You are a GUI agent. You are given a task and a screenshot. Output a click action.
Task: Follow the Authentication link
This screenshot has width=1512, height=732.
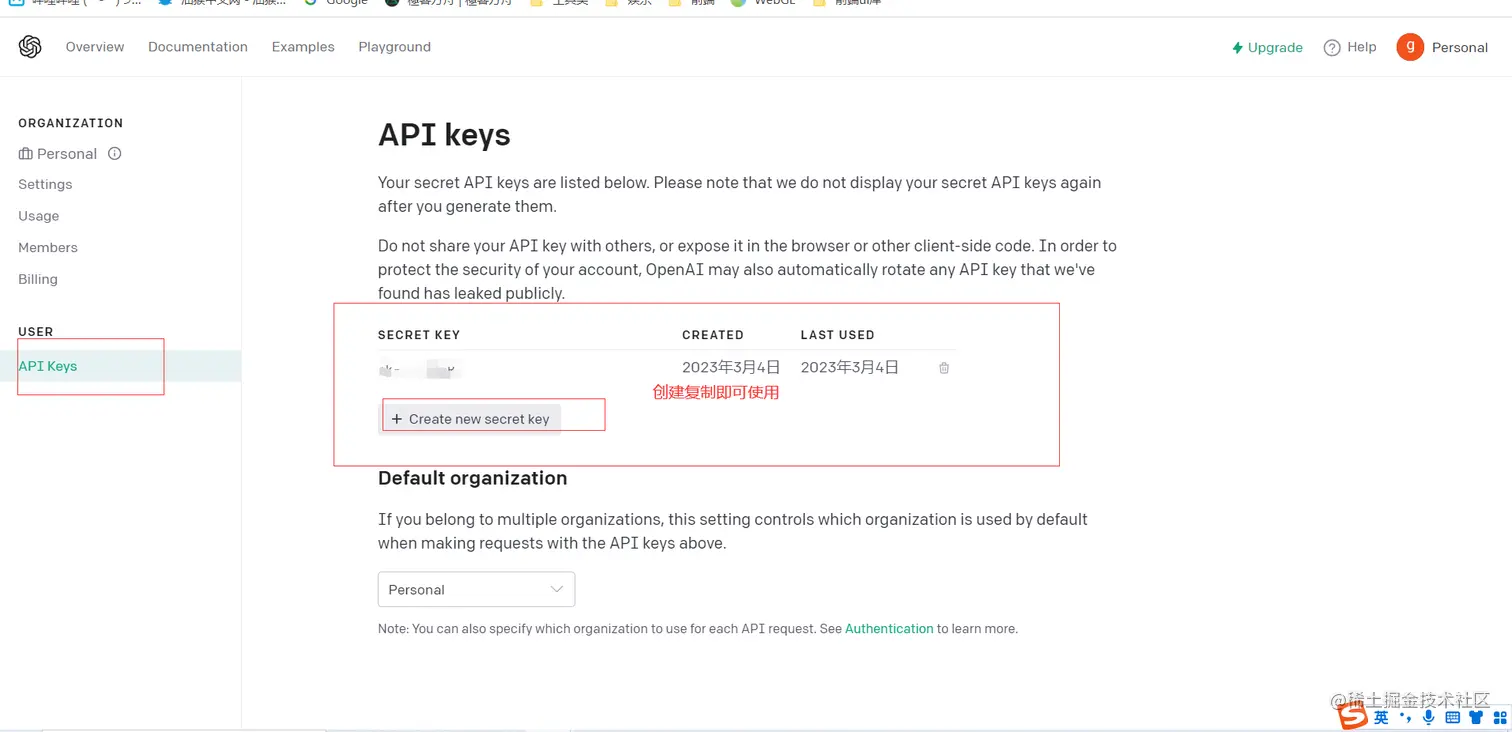click(x=889, y=629)
